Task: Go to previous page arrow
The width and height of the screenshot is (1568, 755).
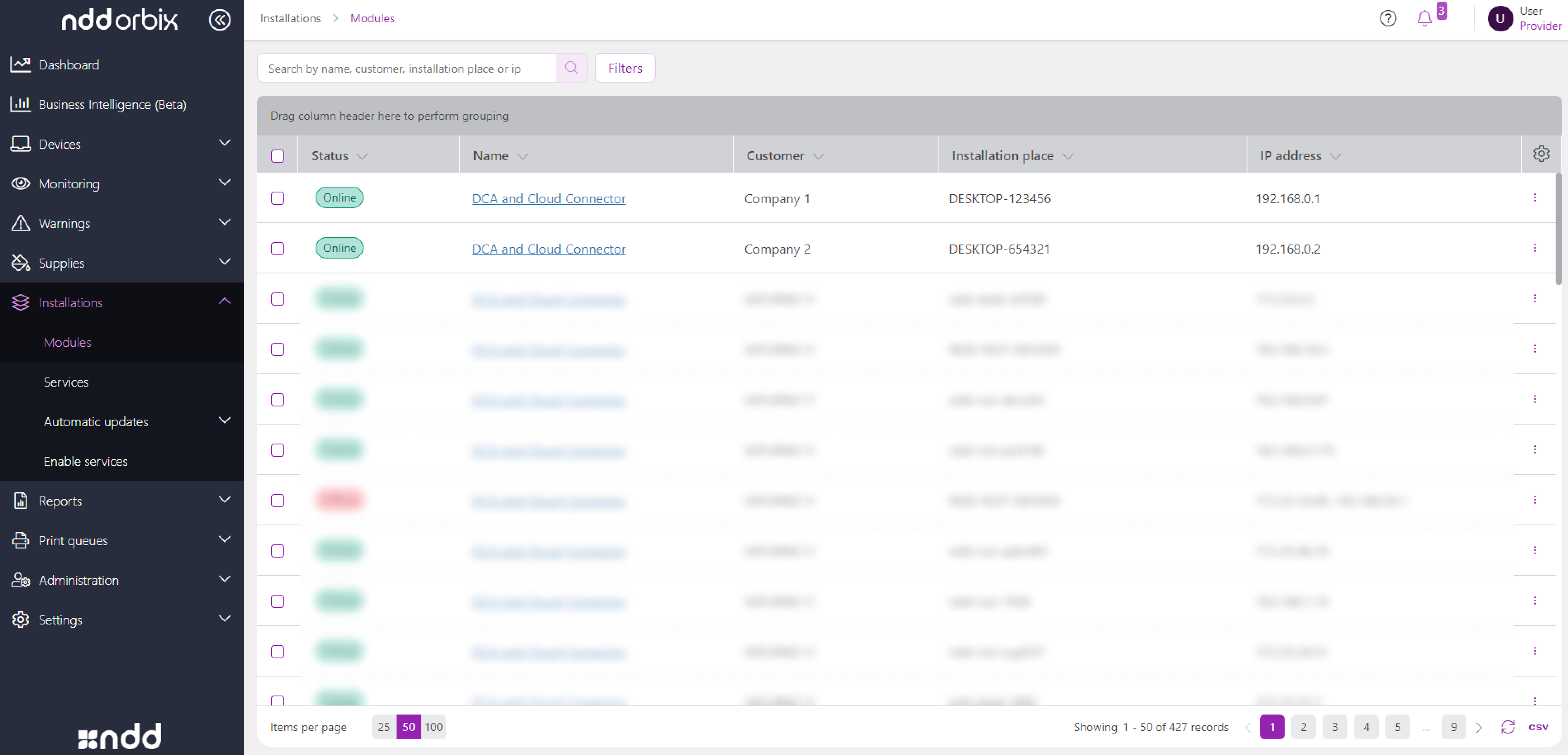Action: click(1248, 727)
